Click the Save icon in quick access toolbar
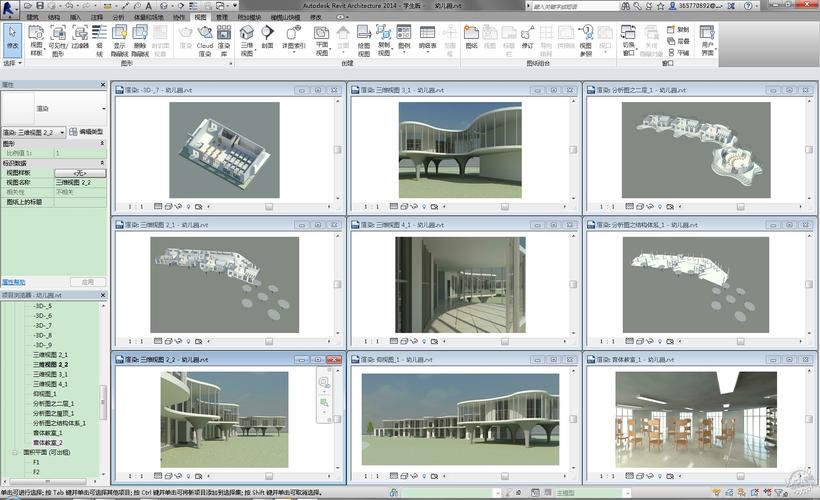 tap(40, 6)
